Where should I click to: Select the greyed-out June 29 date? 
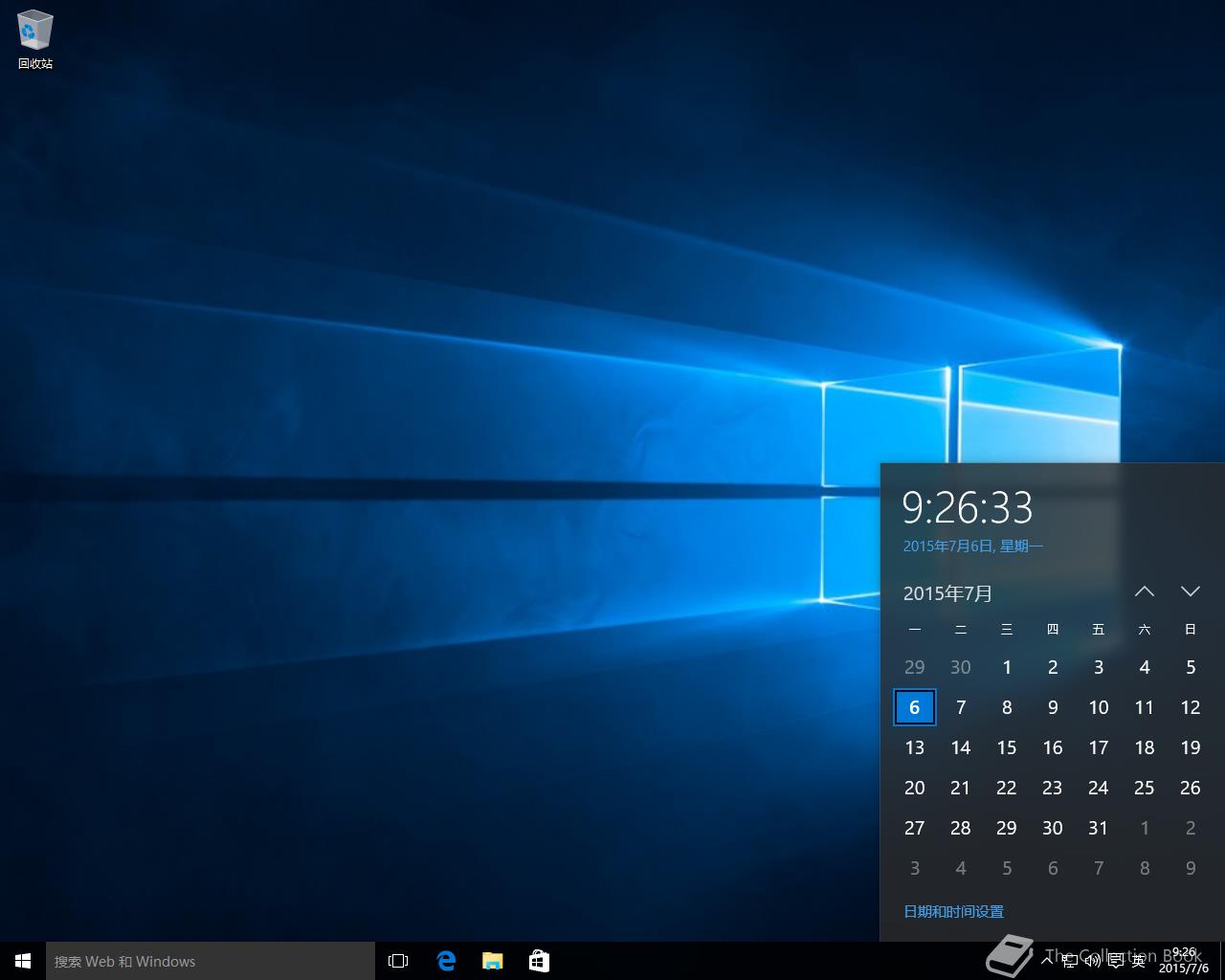point(915,667)
